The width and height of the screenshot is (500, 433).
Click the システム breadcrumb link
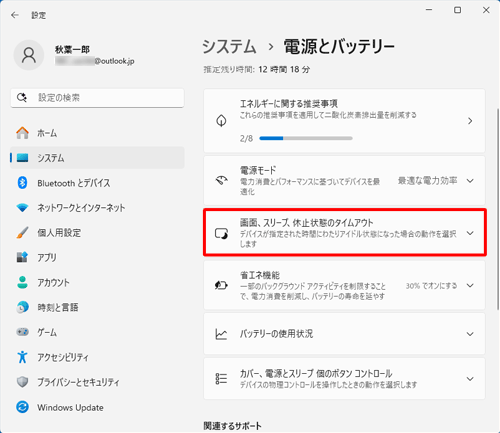[x=229, y=46]
